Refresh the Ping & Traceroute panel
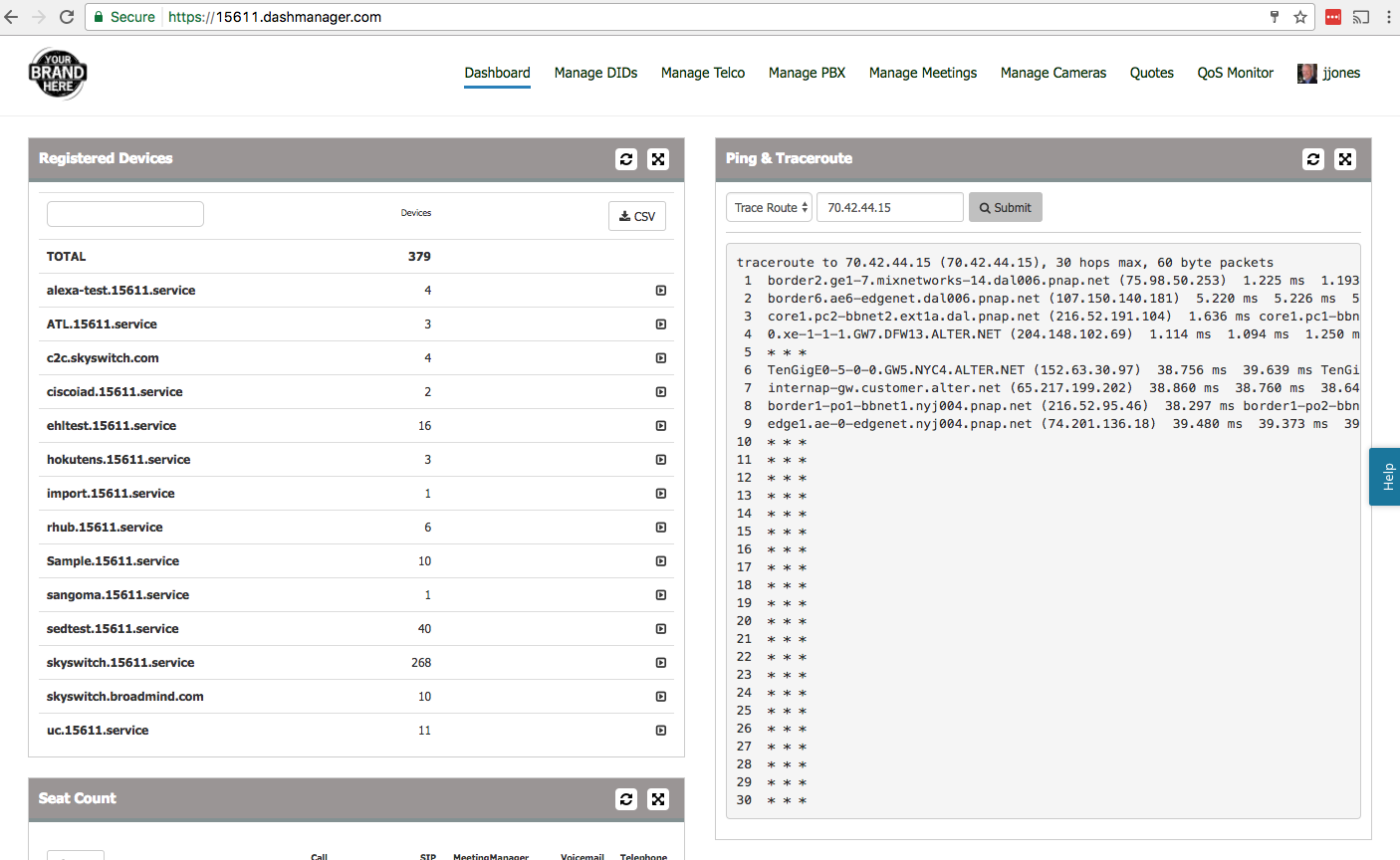 (1312, 159)
